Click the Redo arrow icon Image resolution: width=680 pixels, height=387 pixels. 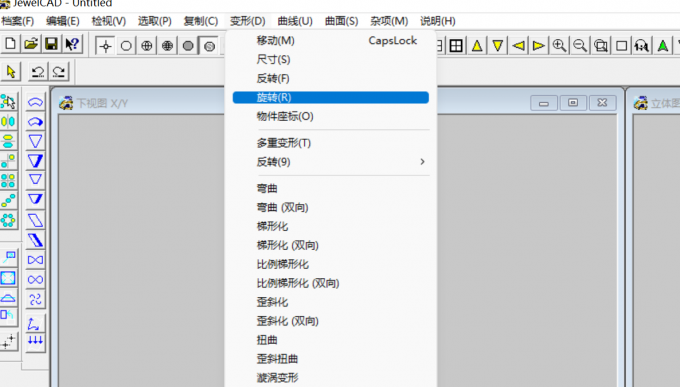(x=59, y=71)
